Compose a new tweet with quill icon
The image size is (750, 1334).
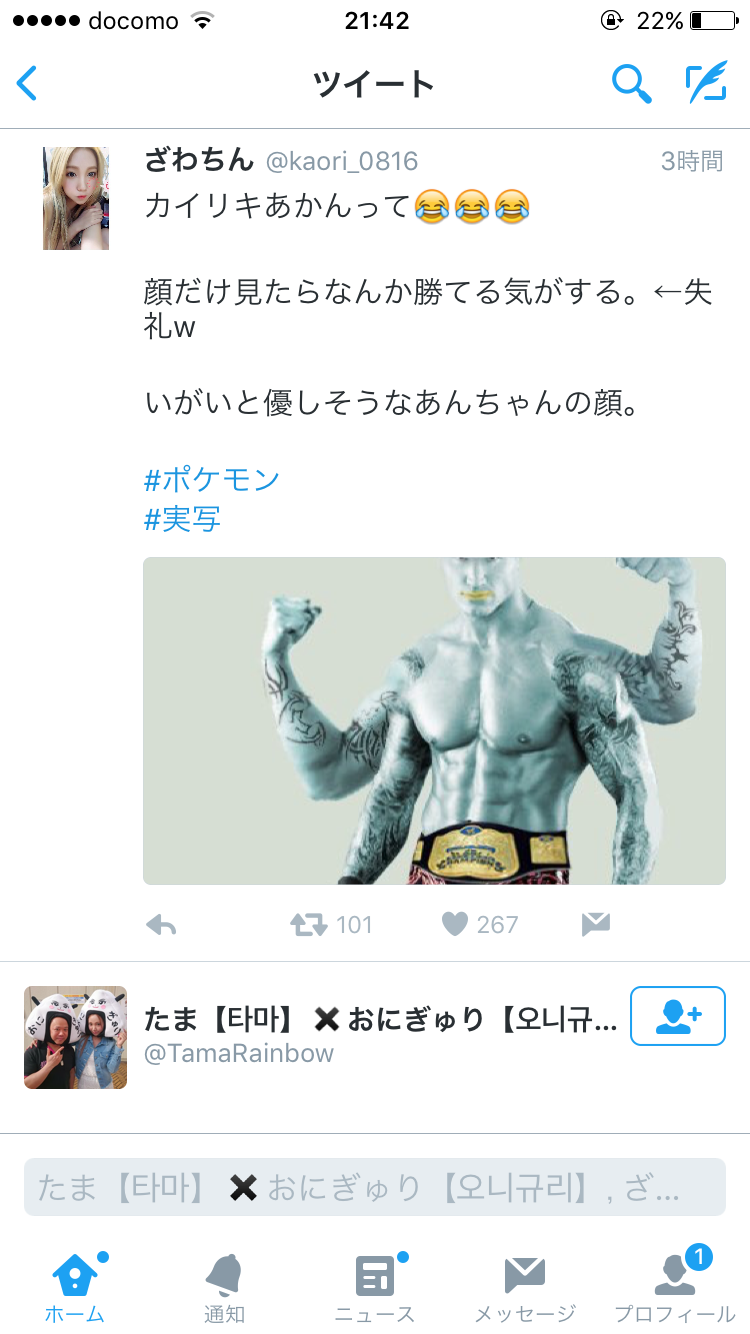tap(706, 83)
